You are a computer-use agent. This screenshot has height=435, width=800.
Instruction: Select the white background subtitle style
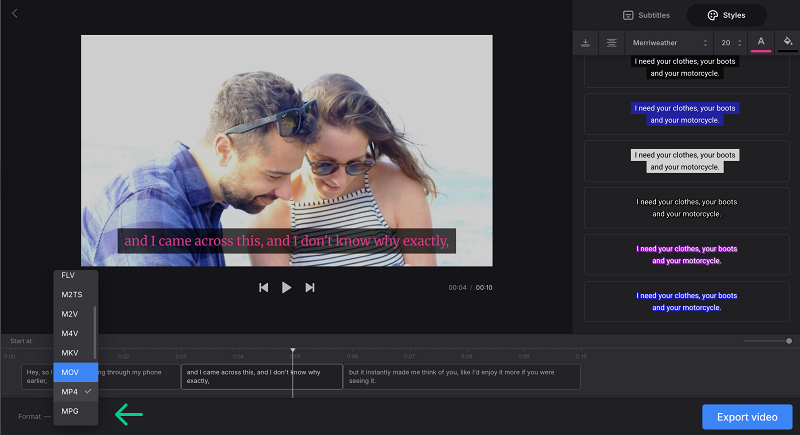686,161
